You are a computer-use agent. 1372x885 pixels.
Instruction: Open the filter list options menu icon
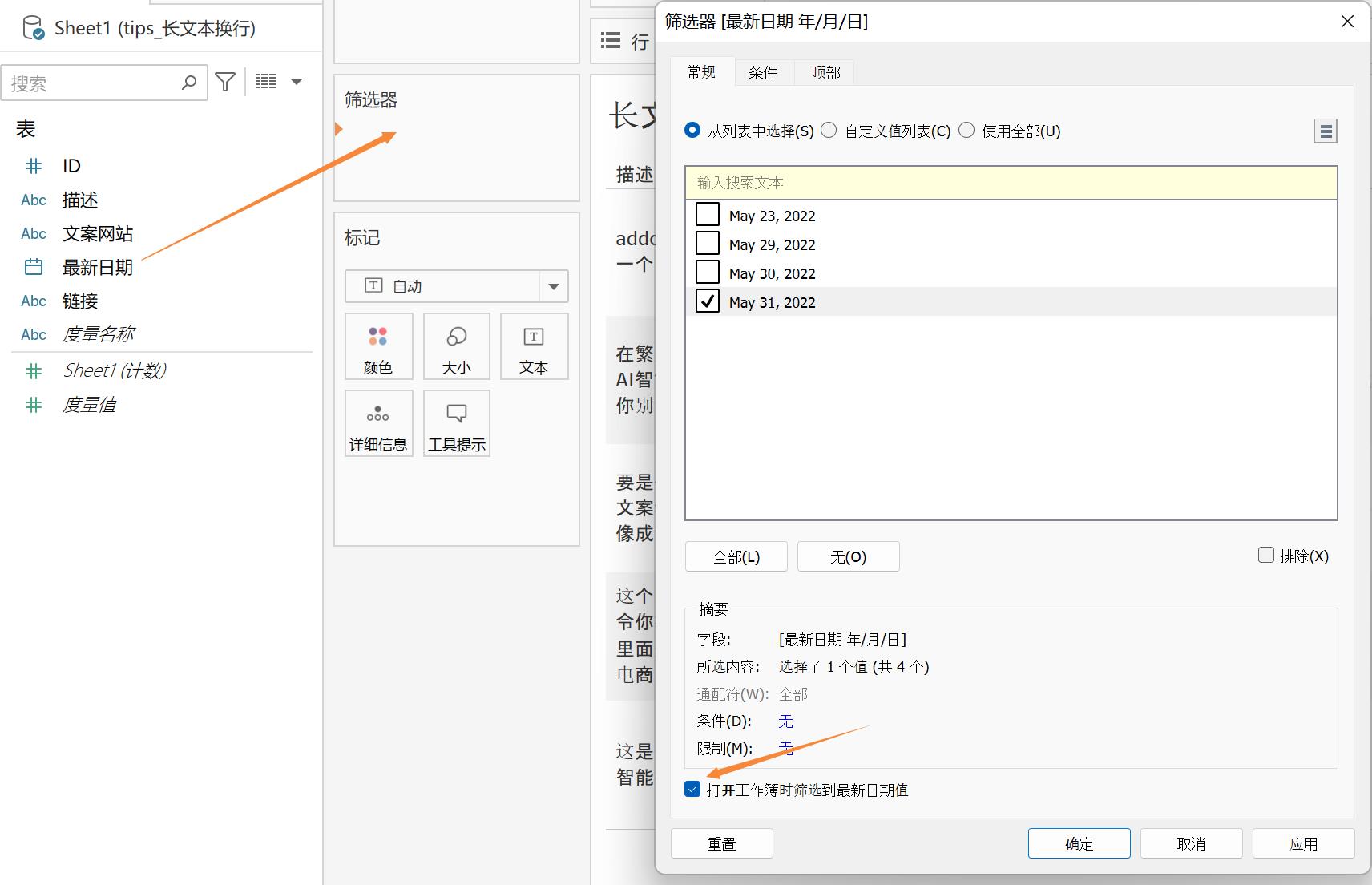pos(1326,131)
